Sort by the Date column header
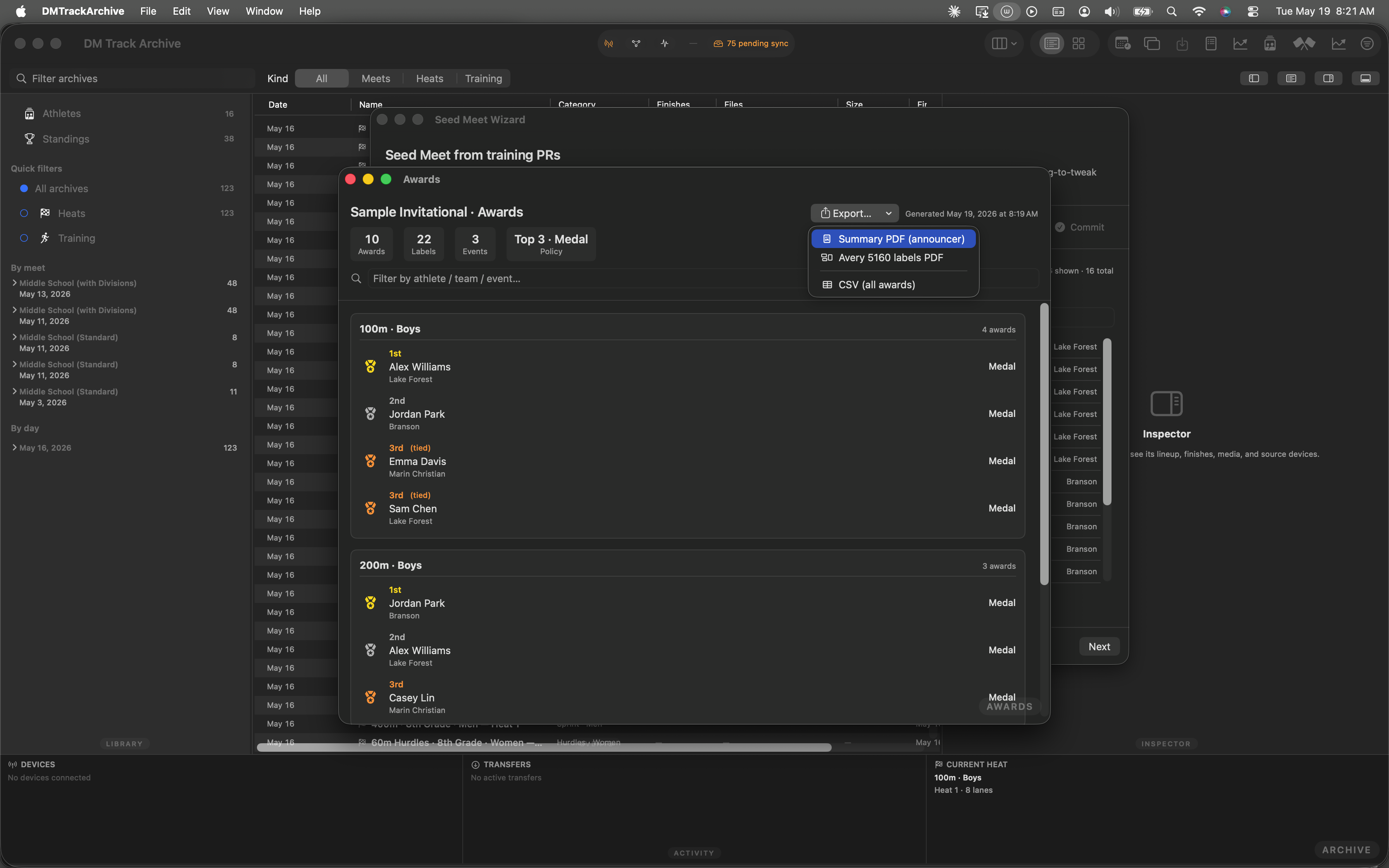This screenshot has height=868, width=1389. point(278,105)
